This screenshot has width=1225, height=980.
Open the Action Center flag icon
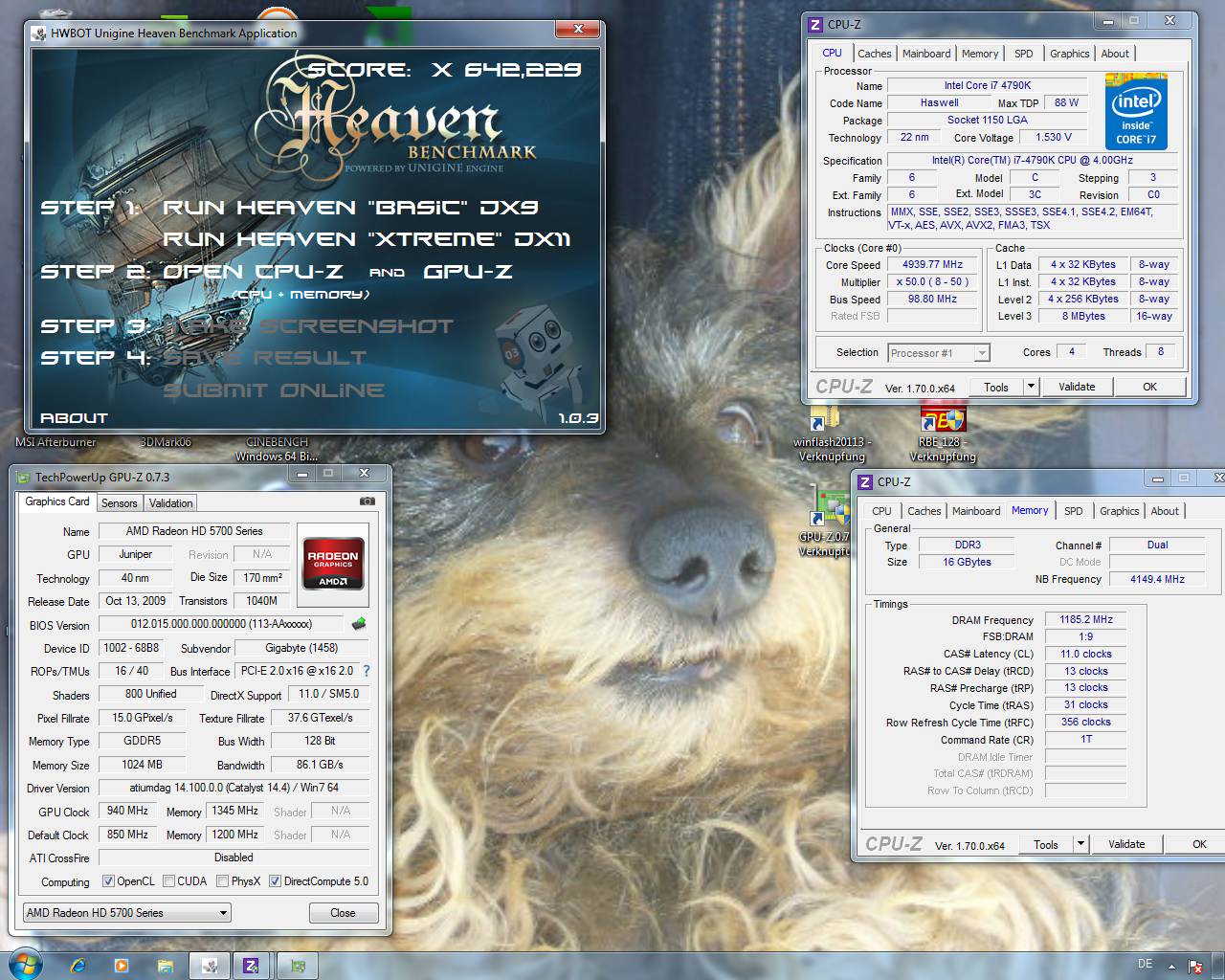tap(1195, 966)
